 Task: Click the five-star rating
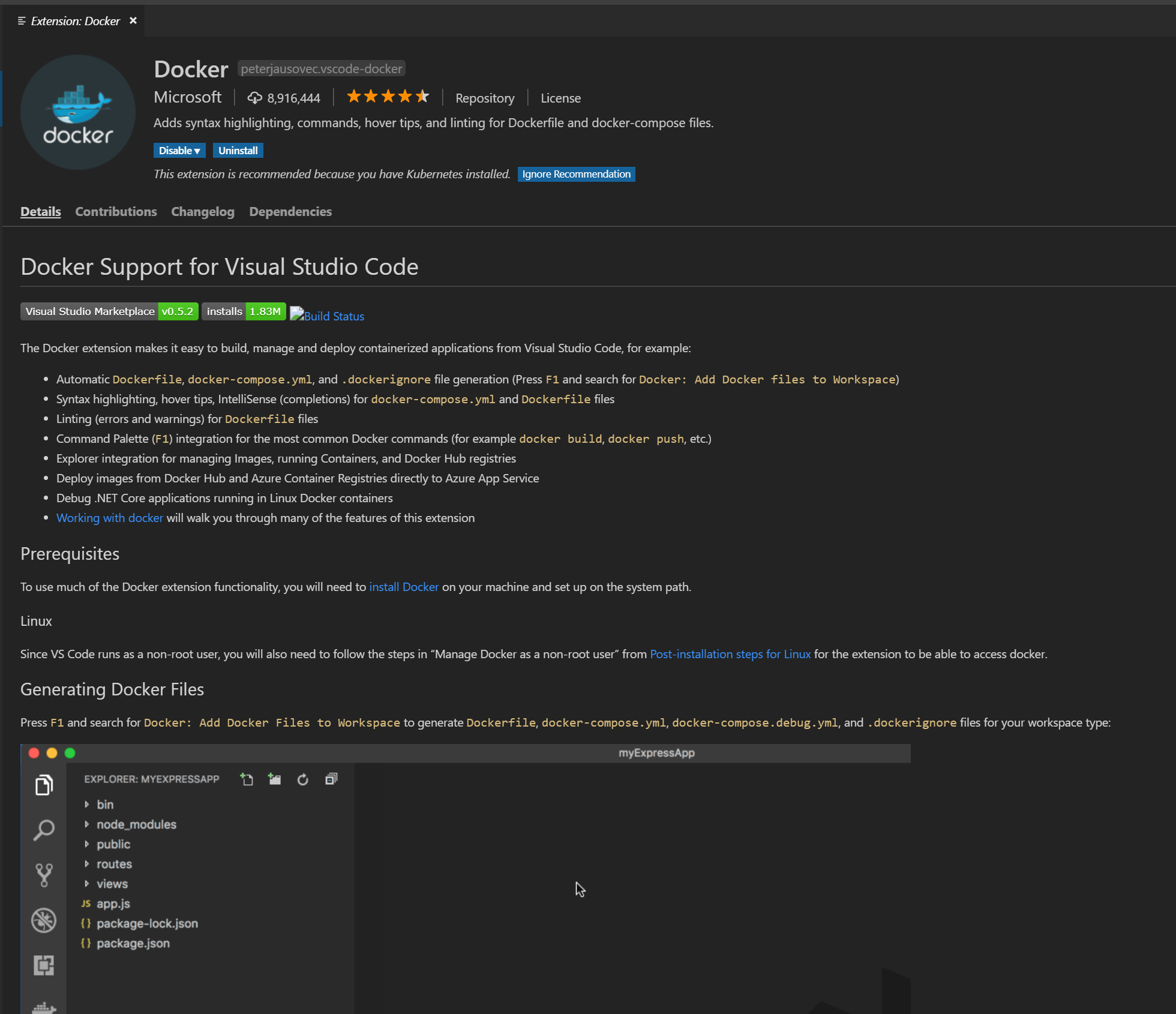(x=388, y=97)
